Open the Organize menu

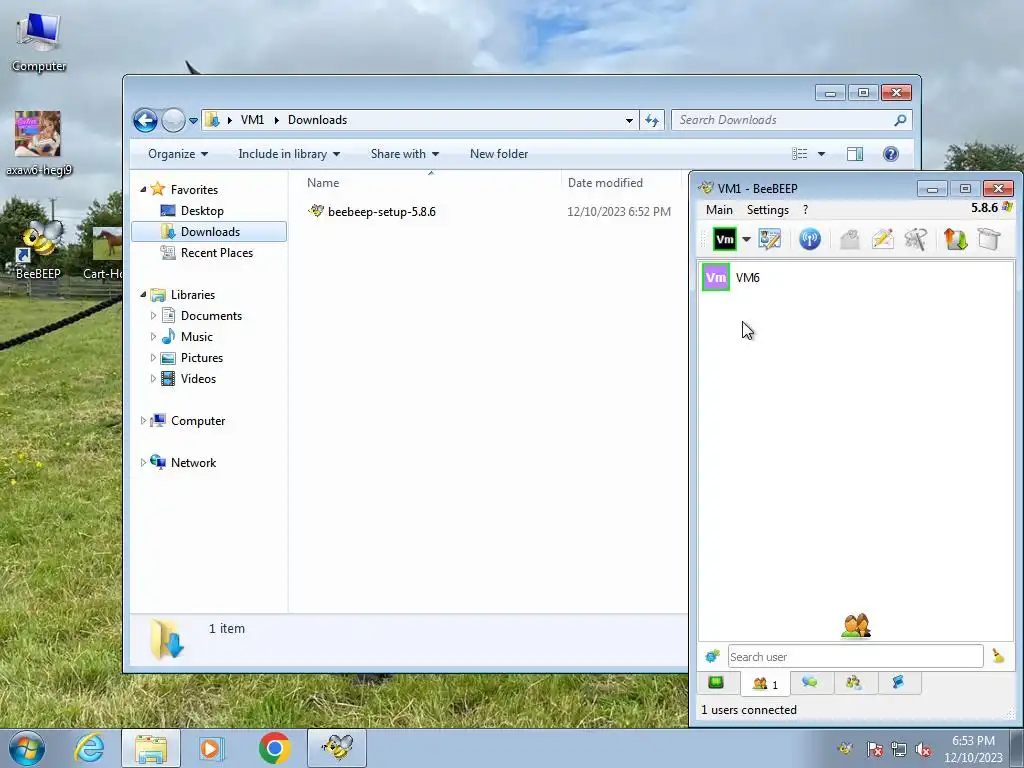[178, 154]
